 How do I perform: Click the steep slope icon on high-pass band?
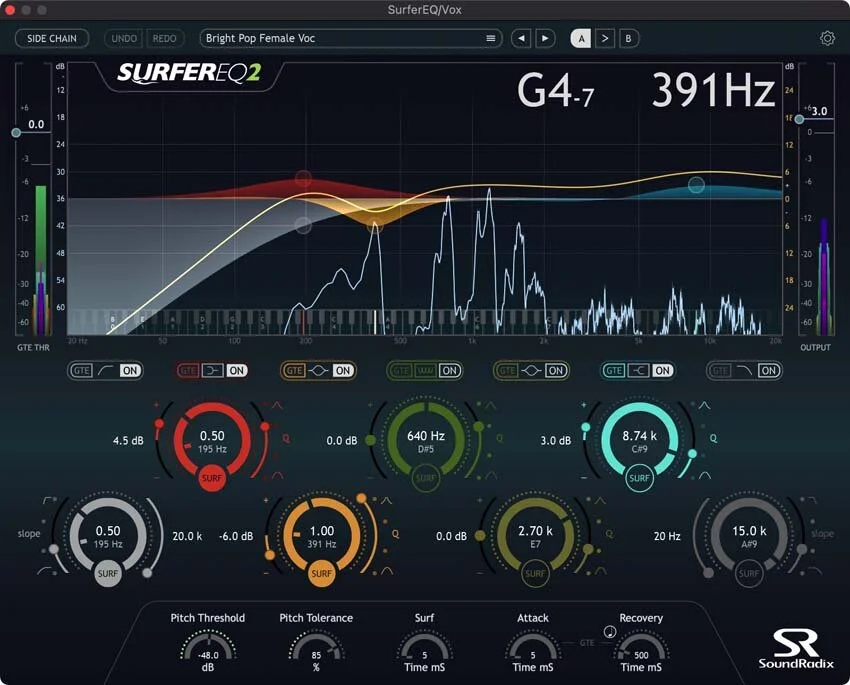[x=49, y=500]
